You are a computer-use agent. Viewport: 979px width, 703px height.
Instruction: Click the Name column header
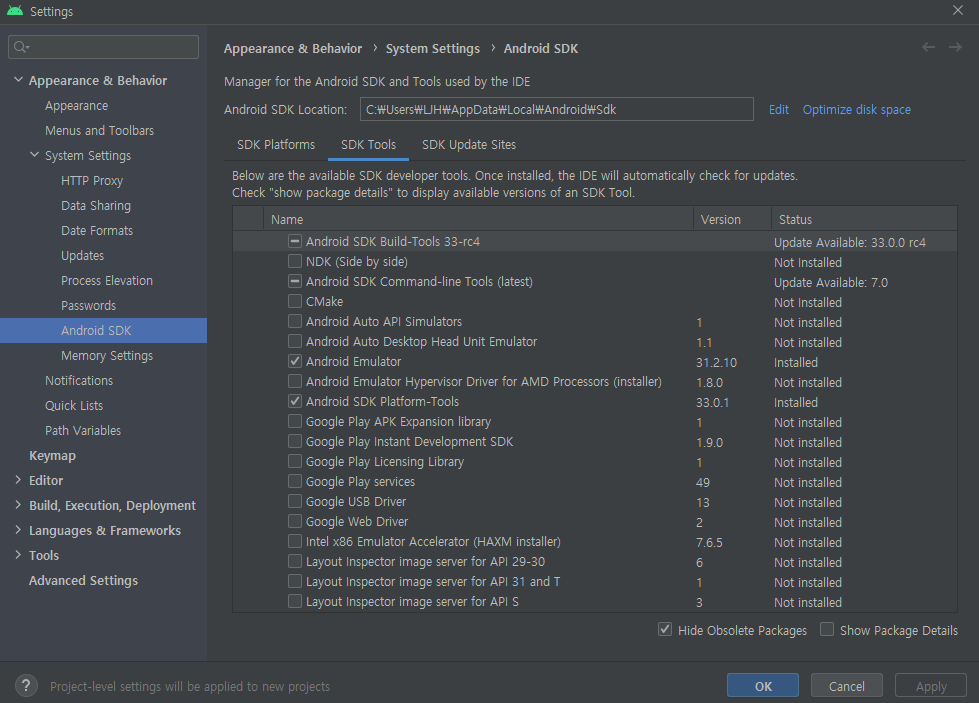point(478,219)
